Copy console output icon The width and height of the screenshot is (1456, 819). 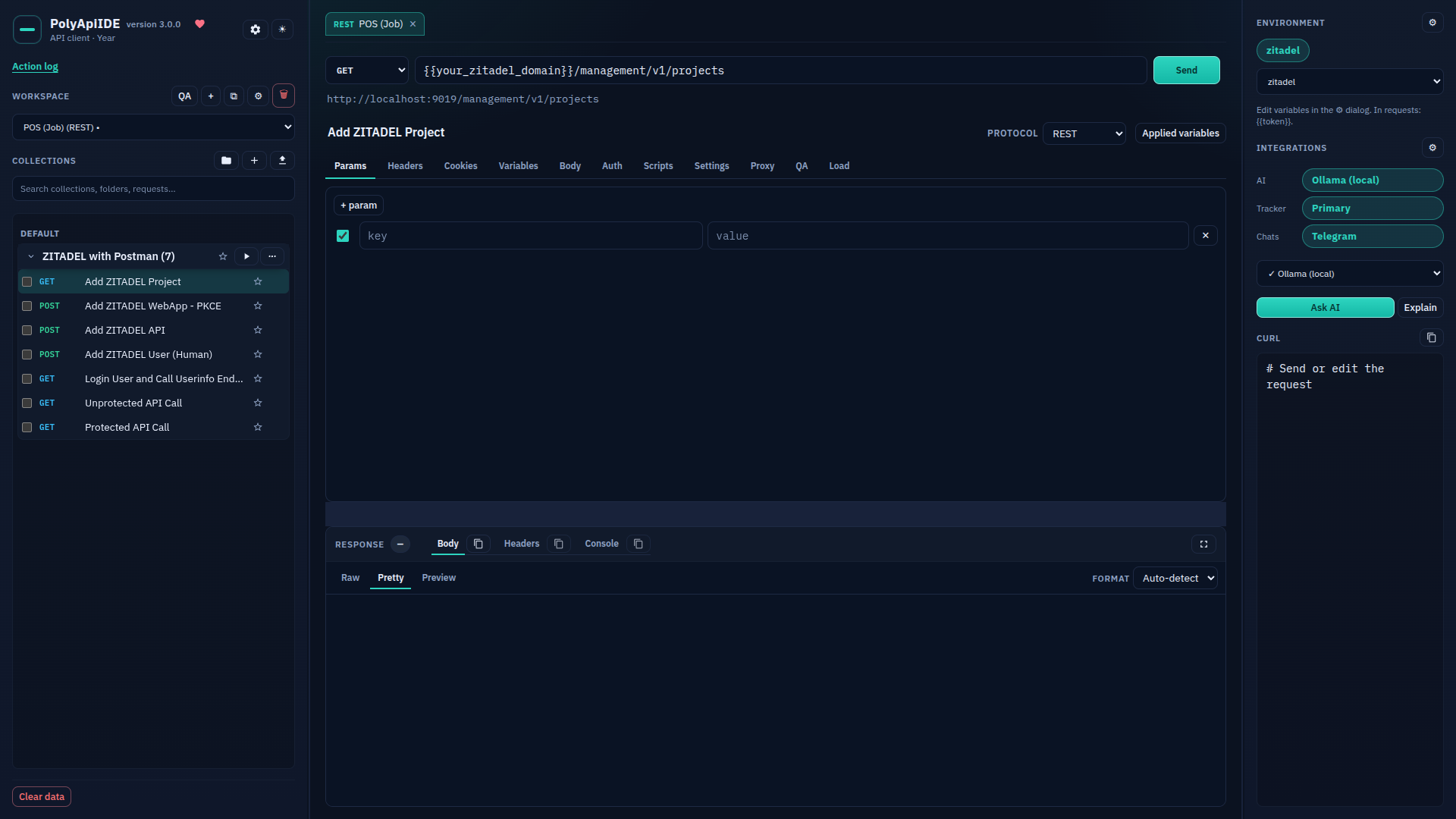(x=639, y=544)
